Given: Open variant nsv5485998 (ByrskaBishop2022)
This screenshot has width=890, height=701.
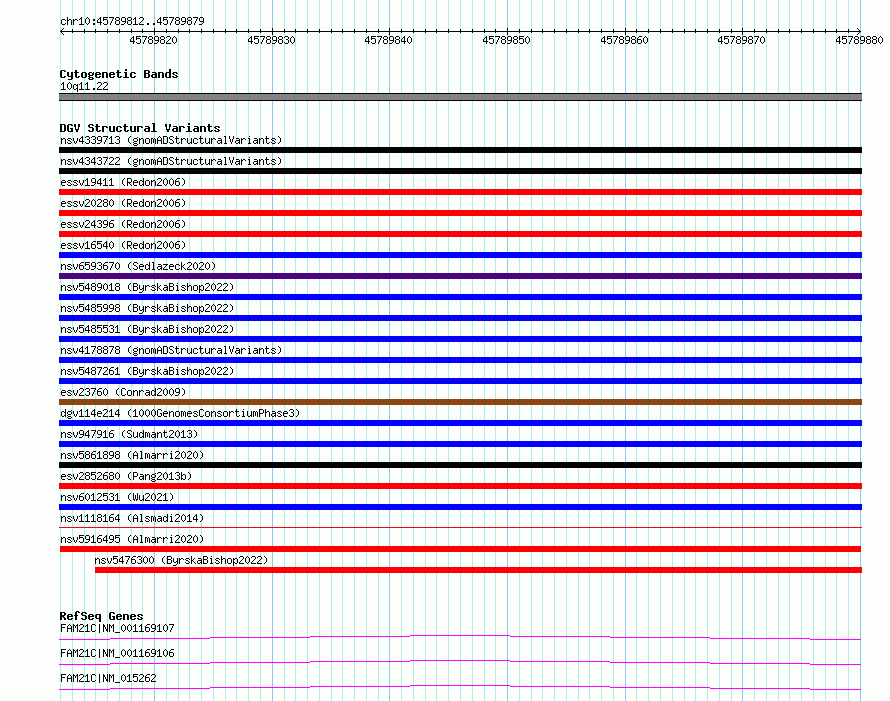Looking at the screenshot, I should 147,308.
